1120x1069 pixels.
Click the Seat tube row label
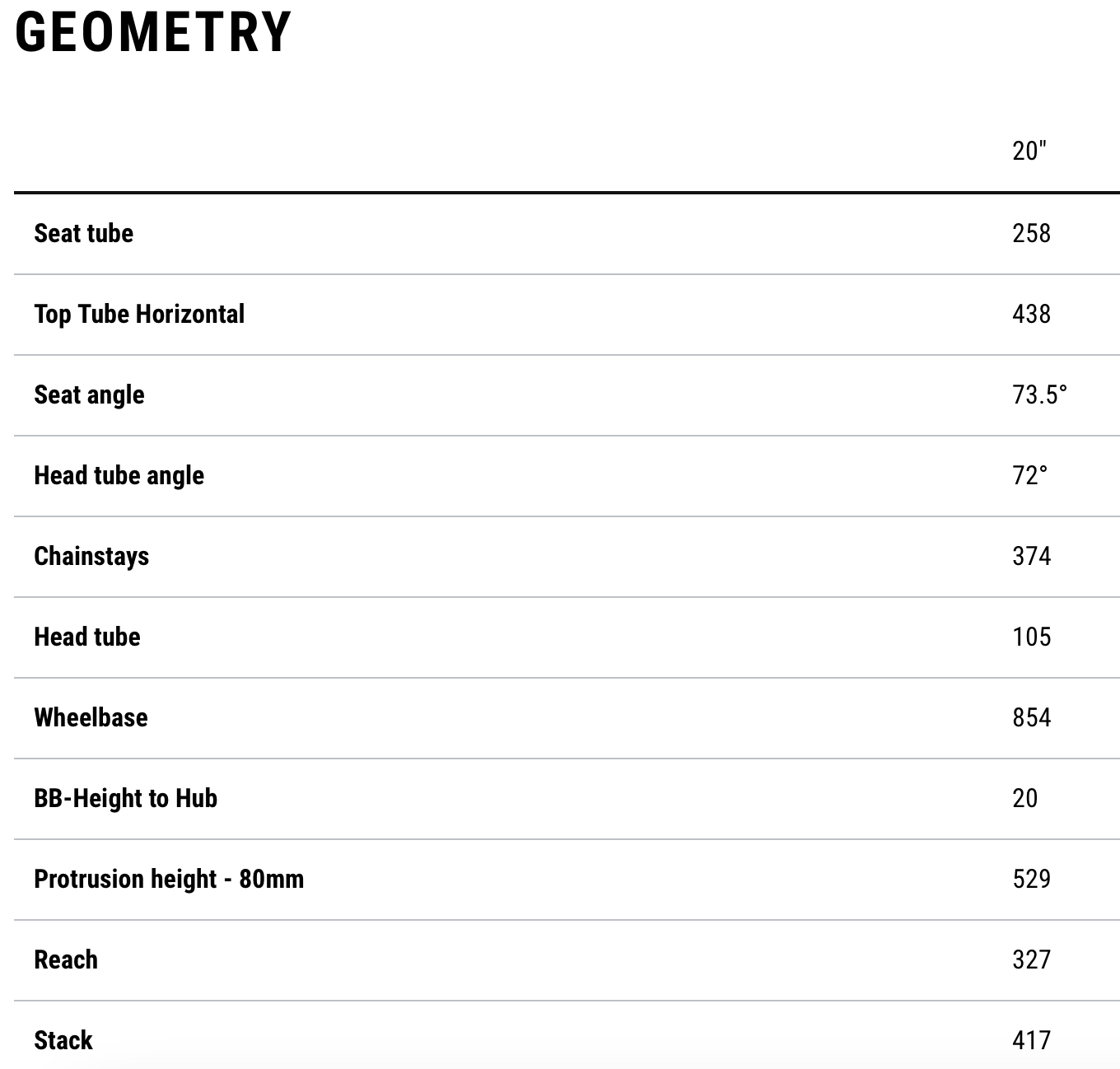(83, 233)
